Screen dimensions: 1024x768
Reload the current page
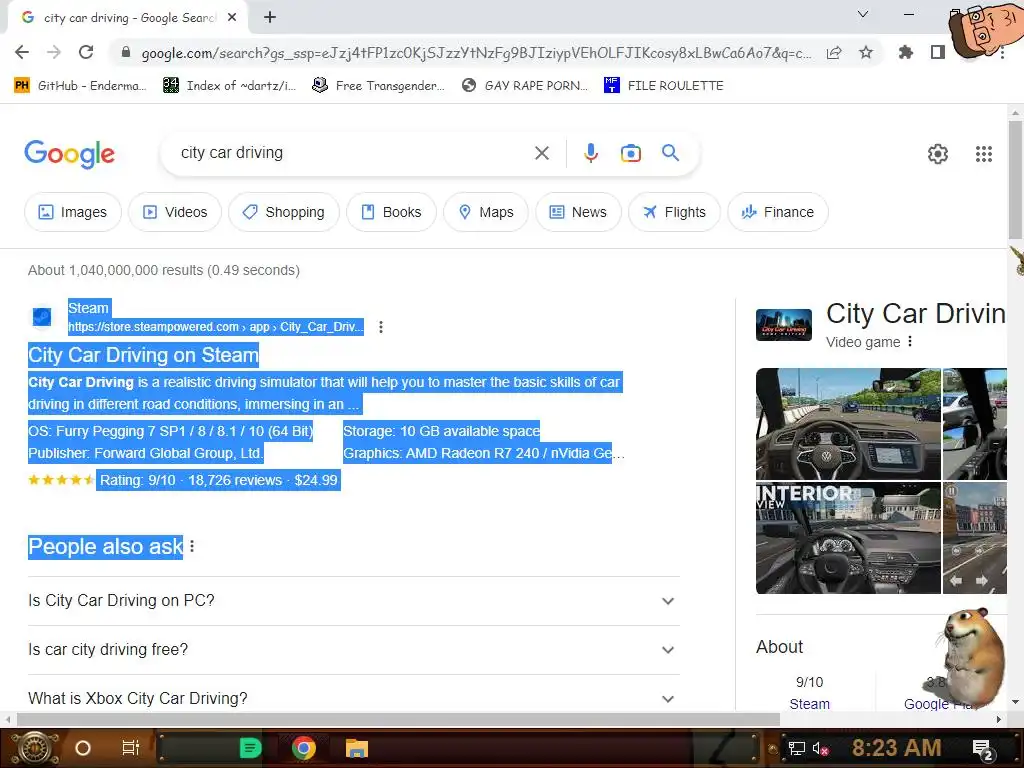tap(86, 52)
